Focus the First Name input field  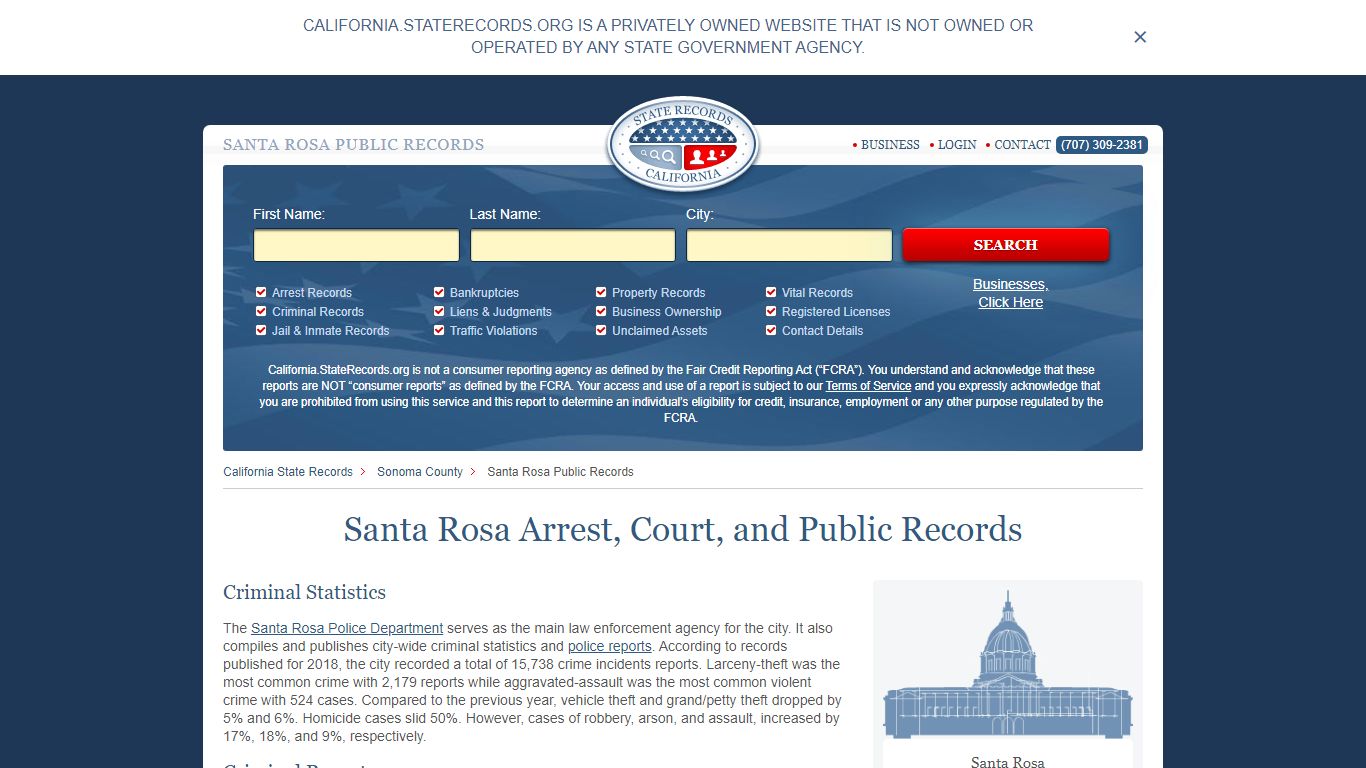356,245
